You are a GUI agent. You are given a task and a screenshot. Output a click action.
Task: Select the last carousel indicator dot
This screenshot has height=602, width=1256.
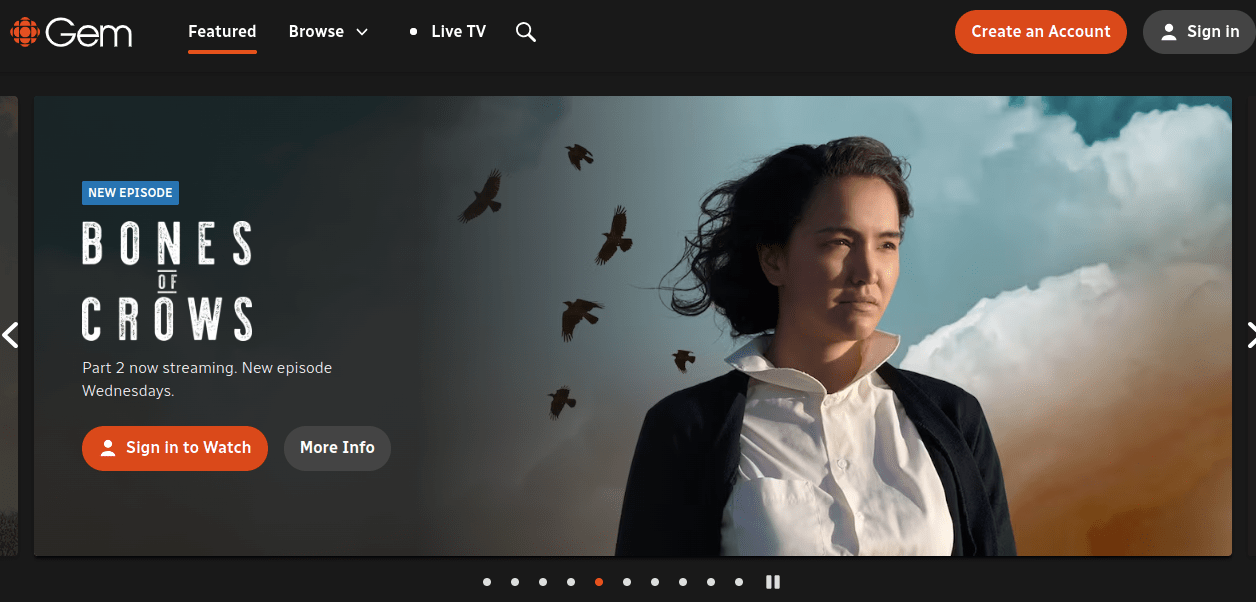[x=739, y=582]
